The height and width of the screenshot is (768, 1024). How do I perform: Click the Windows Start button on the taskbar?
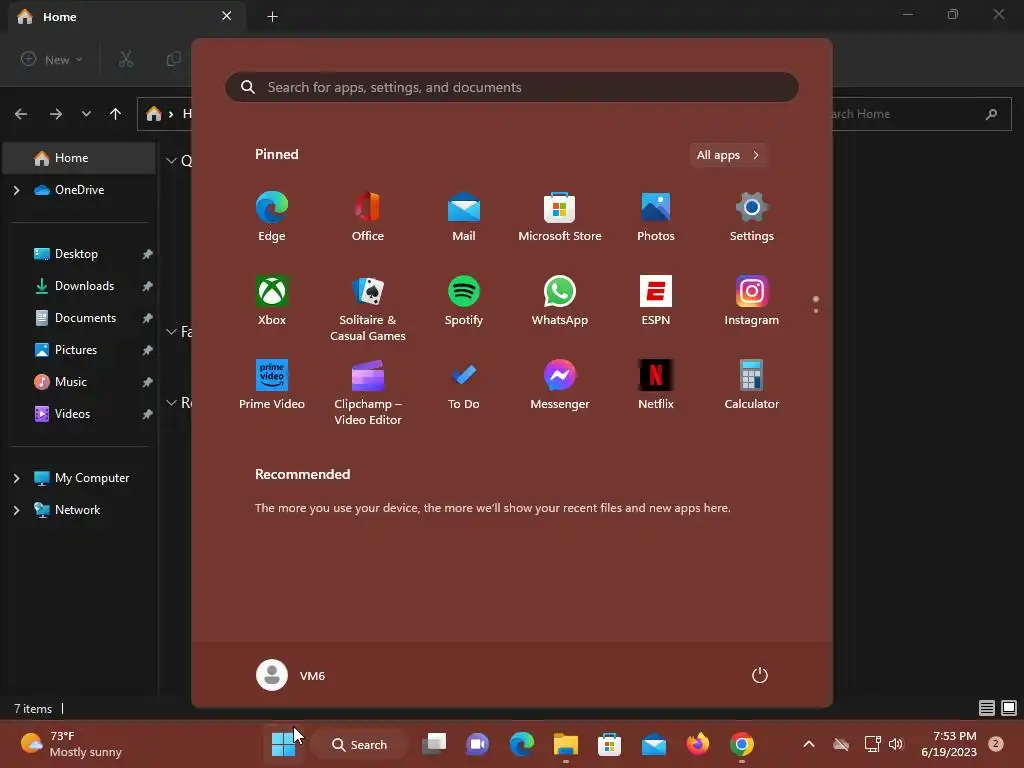tap(283, 744)
